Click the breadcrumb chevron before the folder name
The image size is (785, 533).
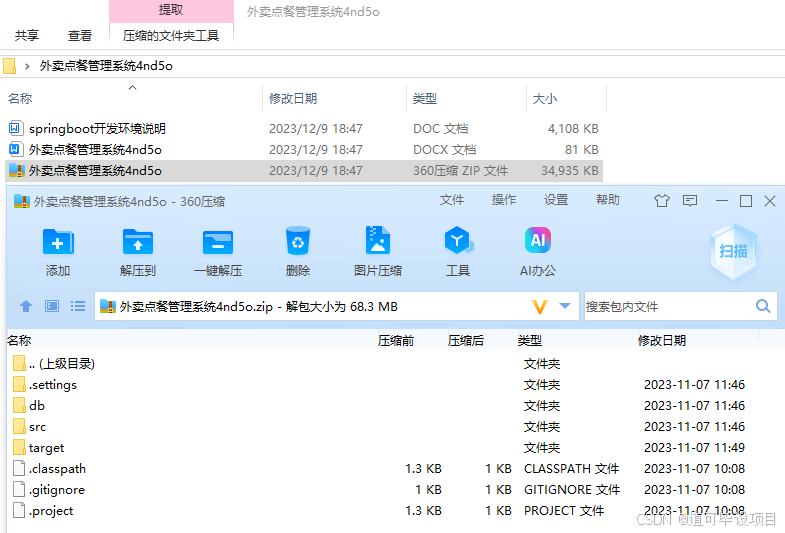[x=28, y=66]
